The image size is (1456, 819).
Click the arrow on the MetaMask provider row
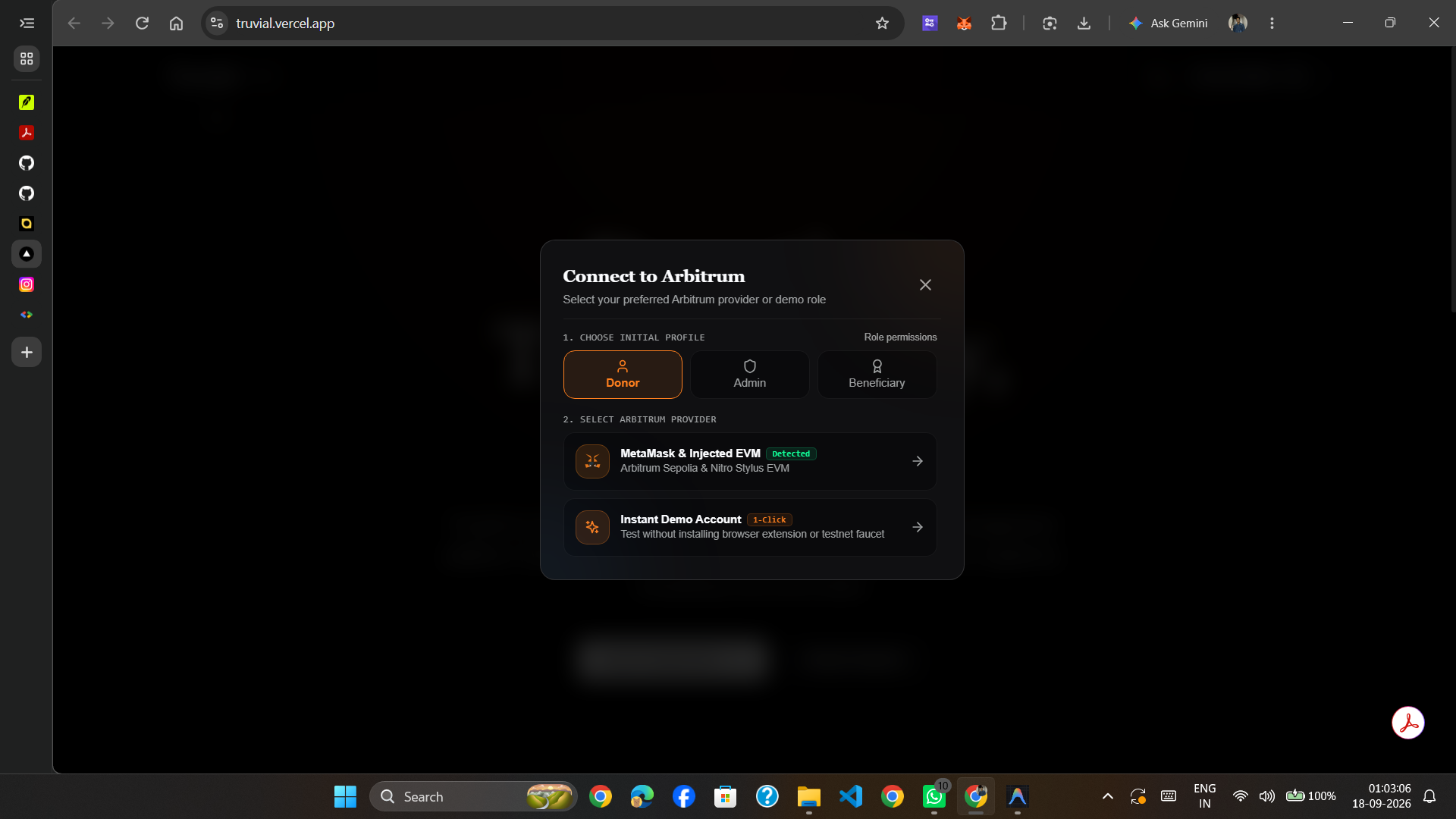tap(918, 461)
